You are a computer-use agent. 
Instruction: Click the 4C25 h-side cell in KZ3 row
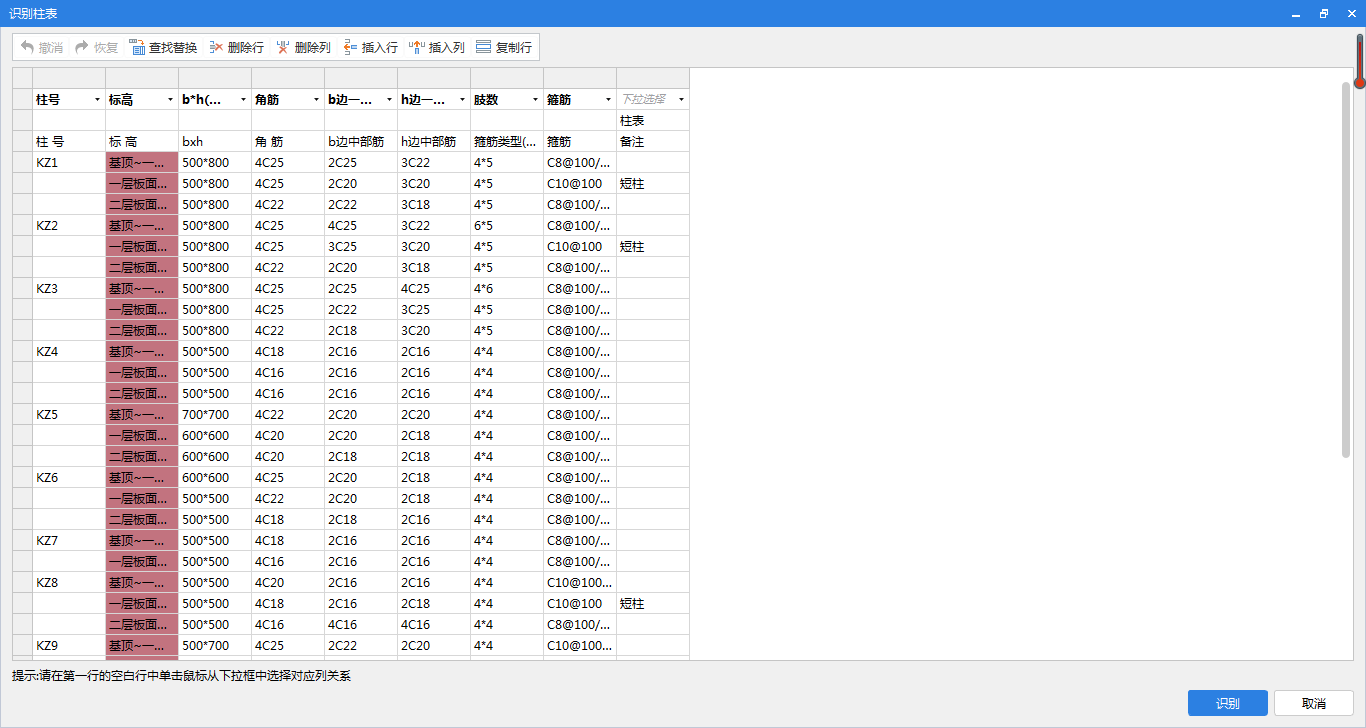(x=434, y=288)
